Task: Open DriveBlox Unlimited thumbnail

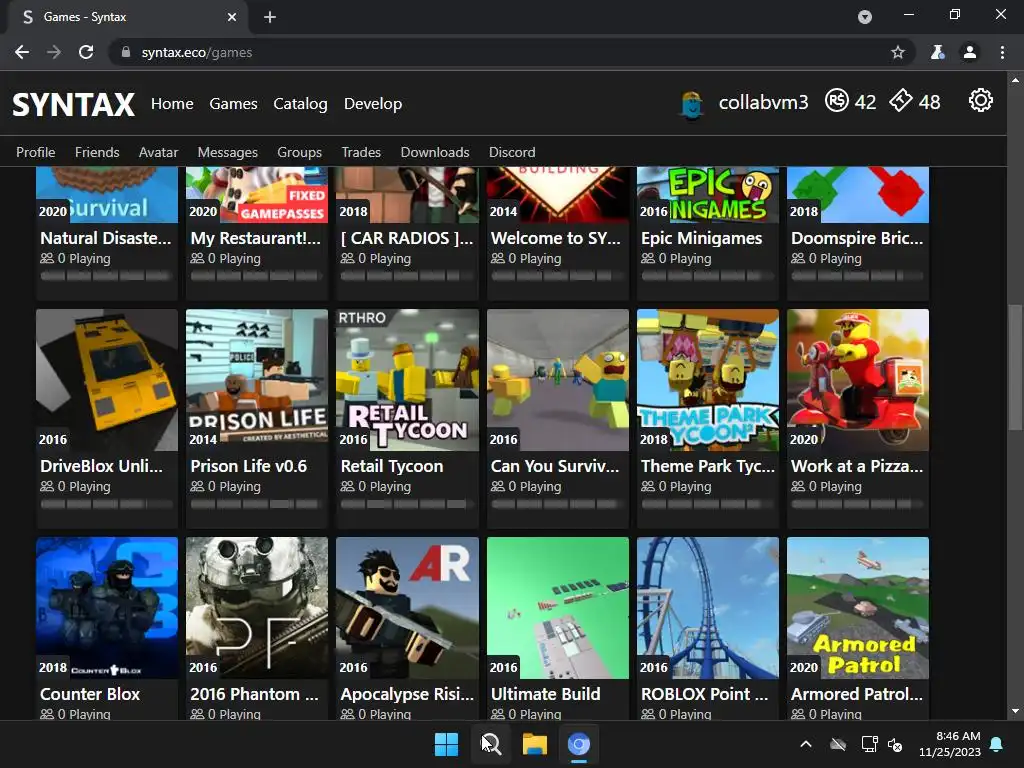Action: click(x=106, y=380)
